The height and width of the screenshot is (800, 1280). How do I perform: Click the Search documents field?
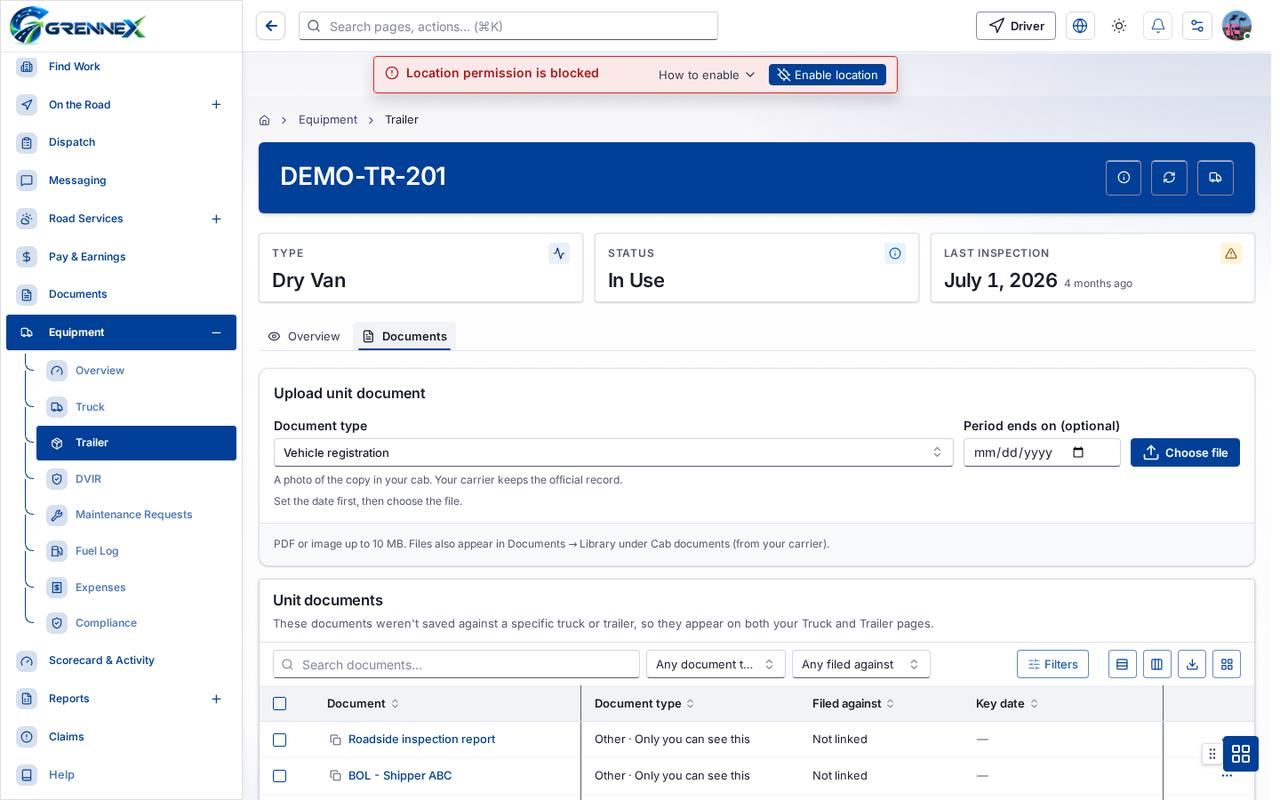pos(456,664)
